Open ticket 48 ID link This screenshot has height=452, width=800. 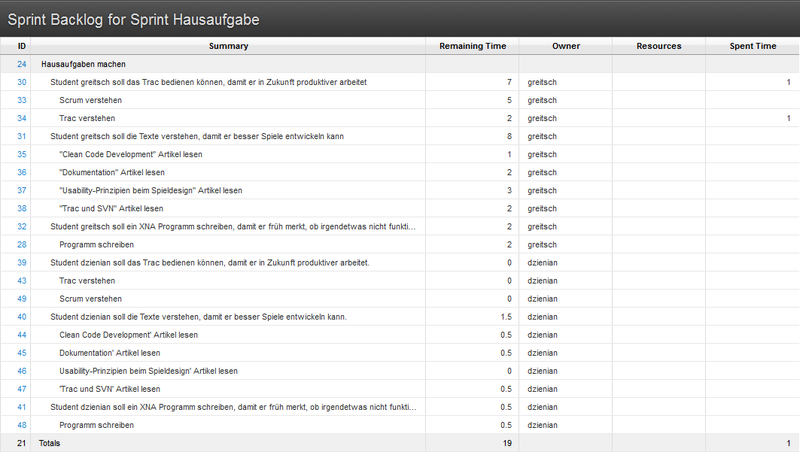21,425
